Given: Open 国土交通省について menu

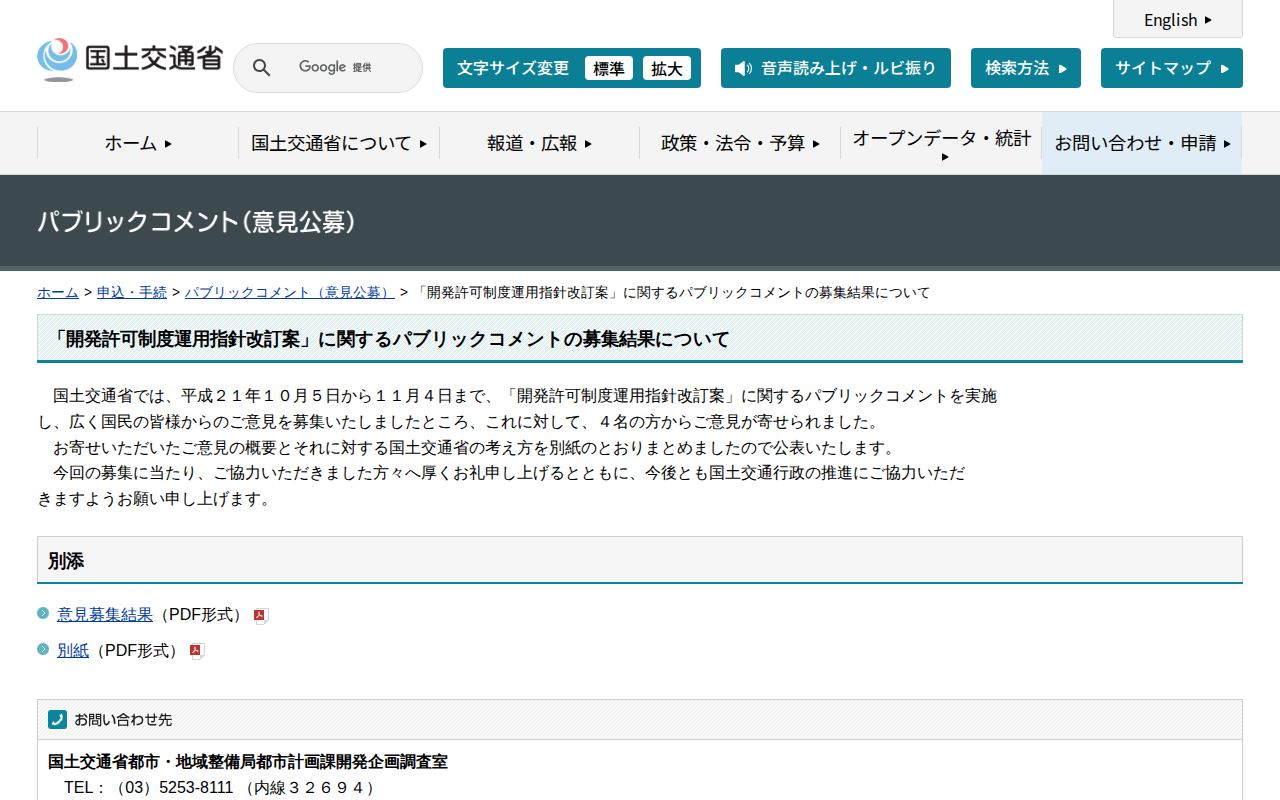Looking at the screenshot, I should pyautogui.click(x=339, y=143).
